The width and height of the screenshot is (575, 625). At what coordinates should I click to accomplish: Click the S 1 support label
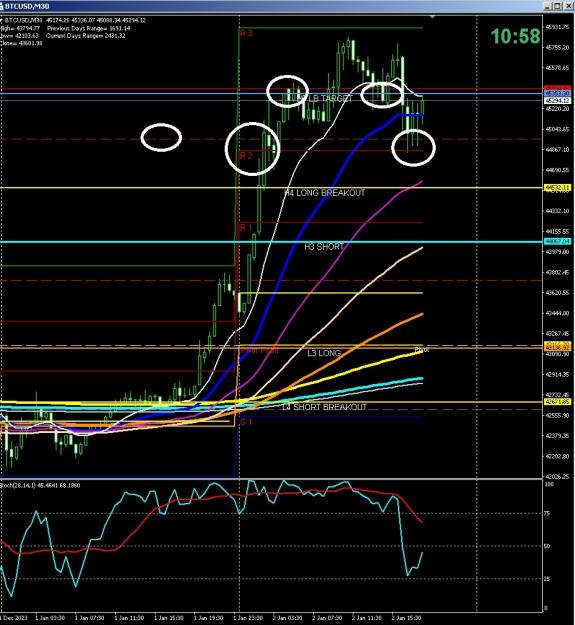(x=246, y=422)
